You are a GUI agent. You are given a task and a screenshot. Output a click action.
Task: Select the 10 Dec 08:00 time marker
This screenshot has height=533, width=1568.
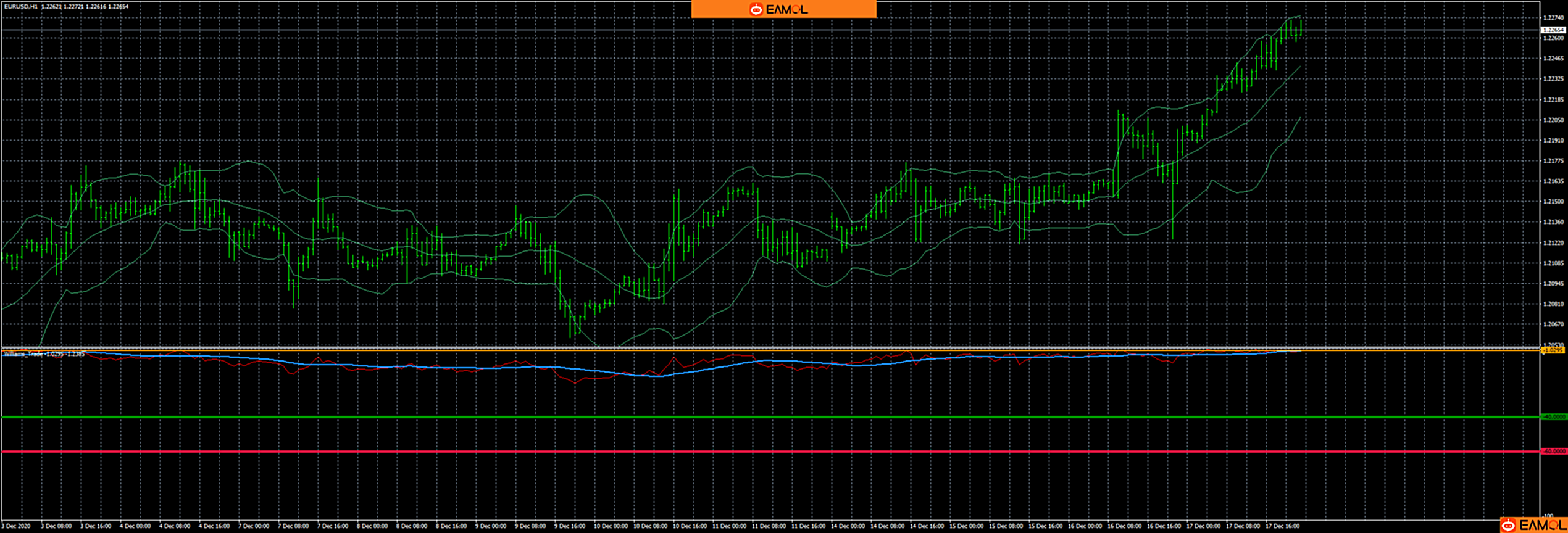[x=650, y=526]
